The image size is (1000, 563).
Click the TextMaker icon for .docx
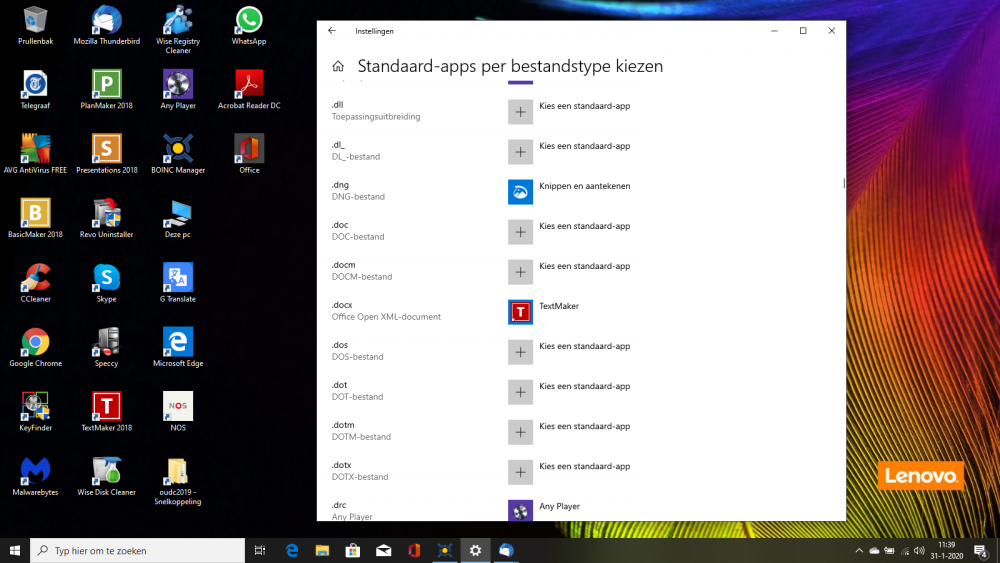point(520,312)
